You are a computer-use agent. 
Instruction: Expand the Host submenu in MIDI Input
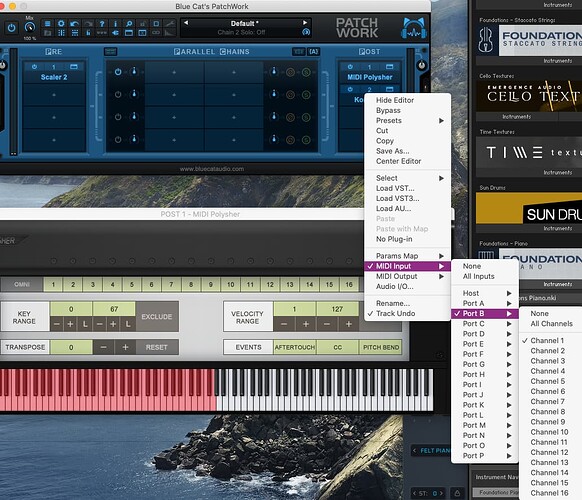pos(484,293)
